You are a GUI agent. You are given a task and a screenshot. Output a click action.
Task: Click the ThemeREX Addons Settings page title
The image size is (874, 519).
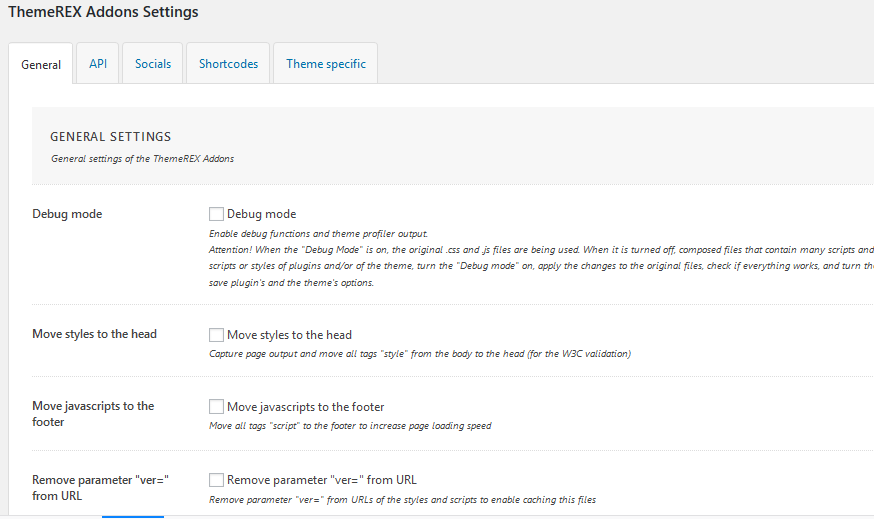coord(103,12)
